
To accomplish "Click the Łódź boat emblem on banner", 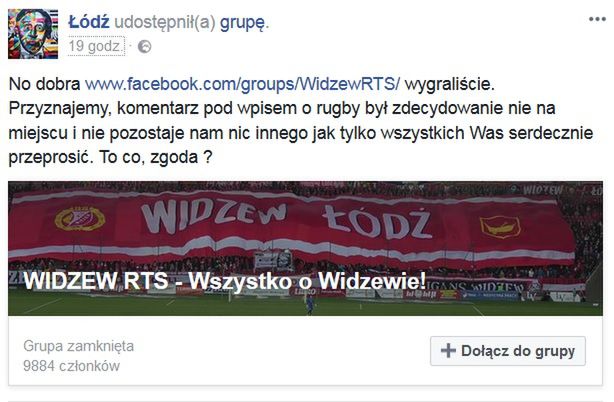I will [x=500, y=227].
